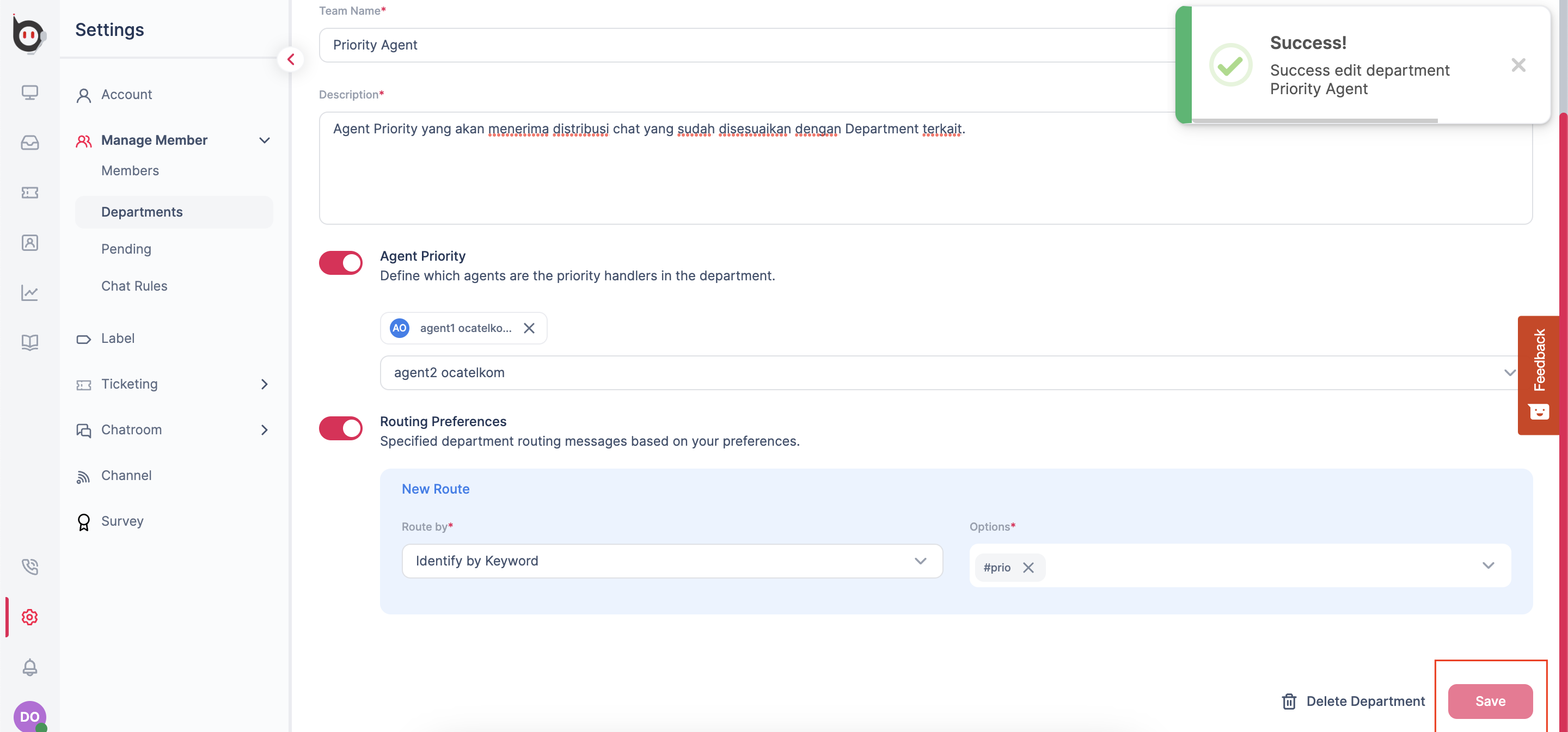Go to Members under Manage Member
Image resolution: width=1568 pixels, height=732 pixels.
(x=130, y=171)
